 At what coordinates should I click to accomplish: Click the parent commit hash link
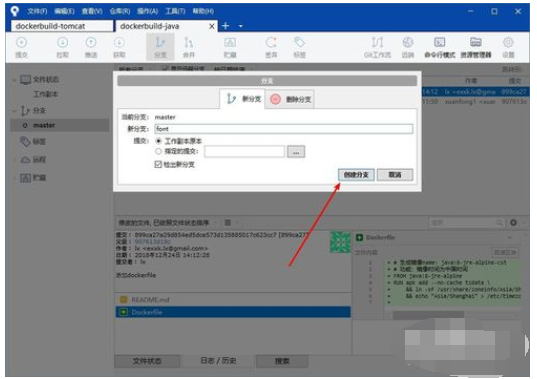[153, 242]
